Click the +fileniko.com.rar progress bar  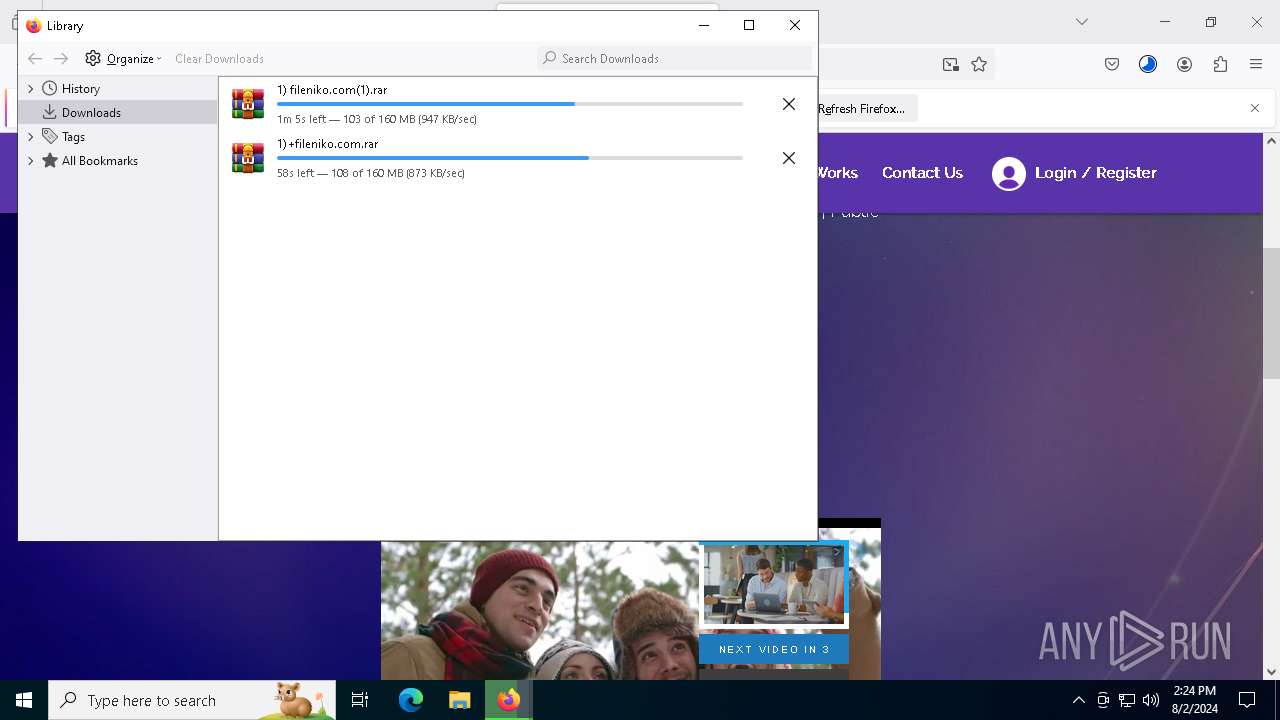point(510,158)
